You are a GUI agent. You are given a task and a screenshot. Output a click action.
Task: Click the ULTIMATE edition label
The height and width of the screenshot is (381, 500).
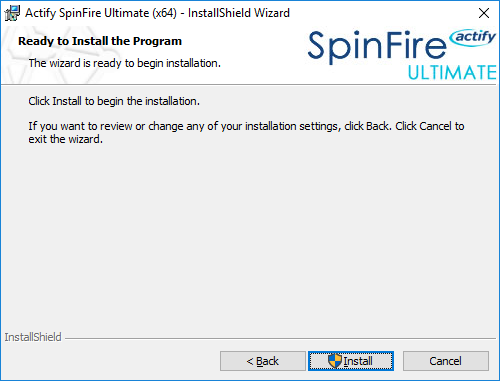tap(452, 73)
